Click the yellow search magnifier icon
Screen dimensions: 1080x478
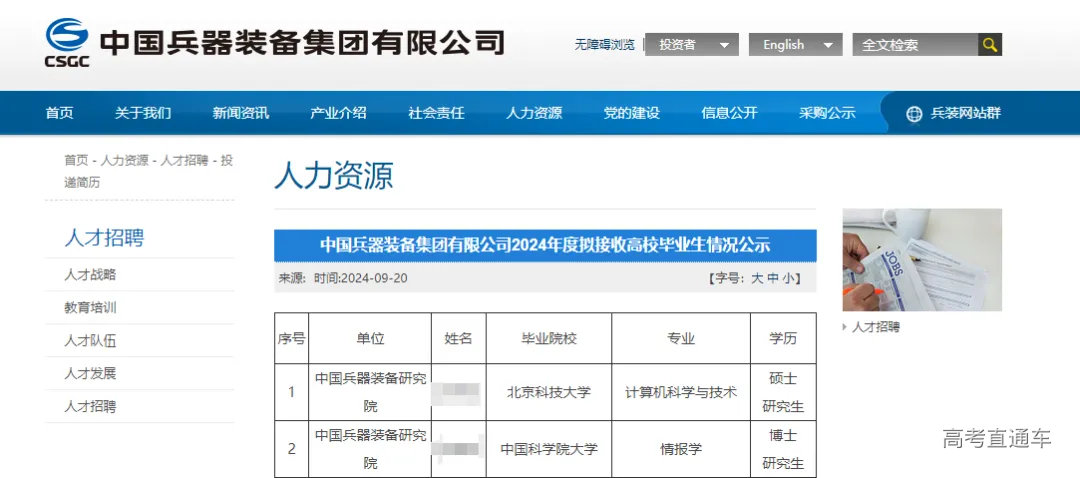coord(990,45)
